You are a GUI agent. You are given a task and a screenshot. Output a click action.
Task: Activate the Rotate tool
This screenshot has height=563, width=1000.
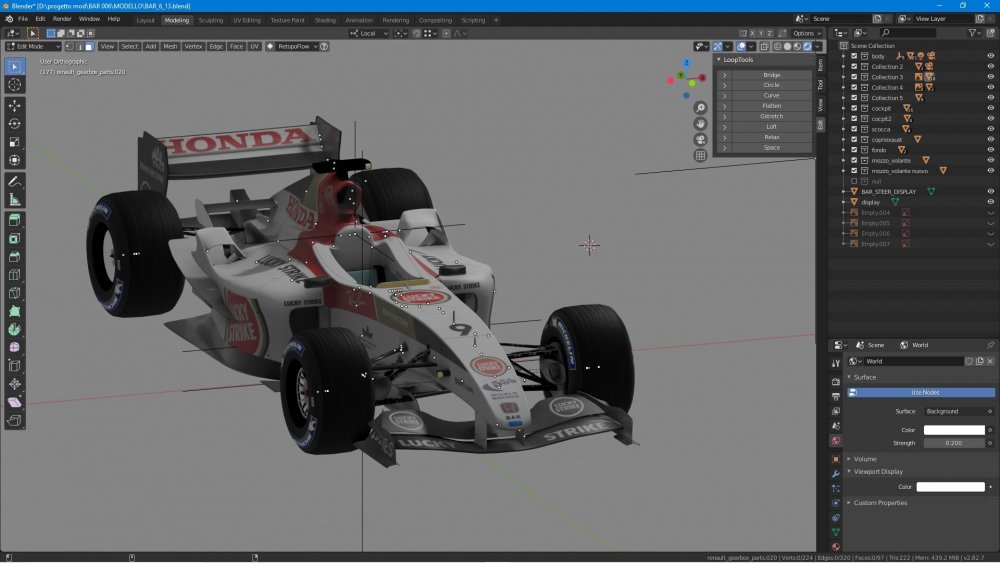pyautogui.click(x=15, y=124)
